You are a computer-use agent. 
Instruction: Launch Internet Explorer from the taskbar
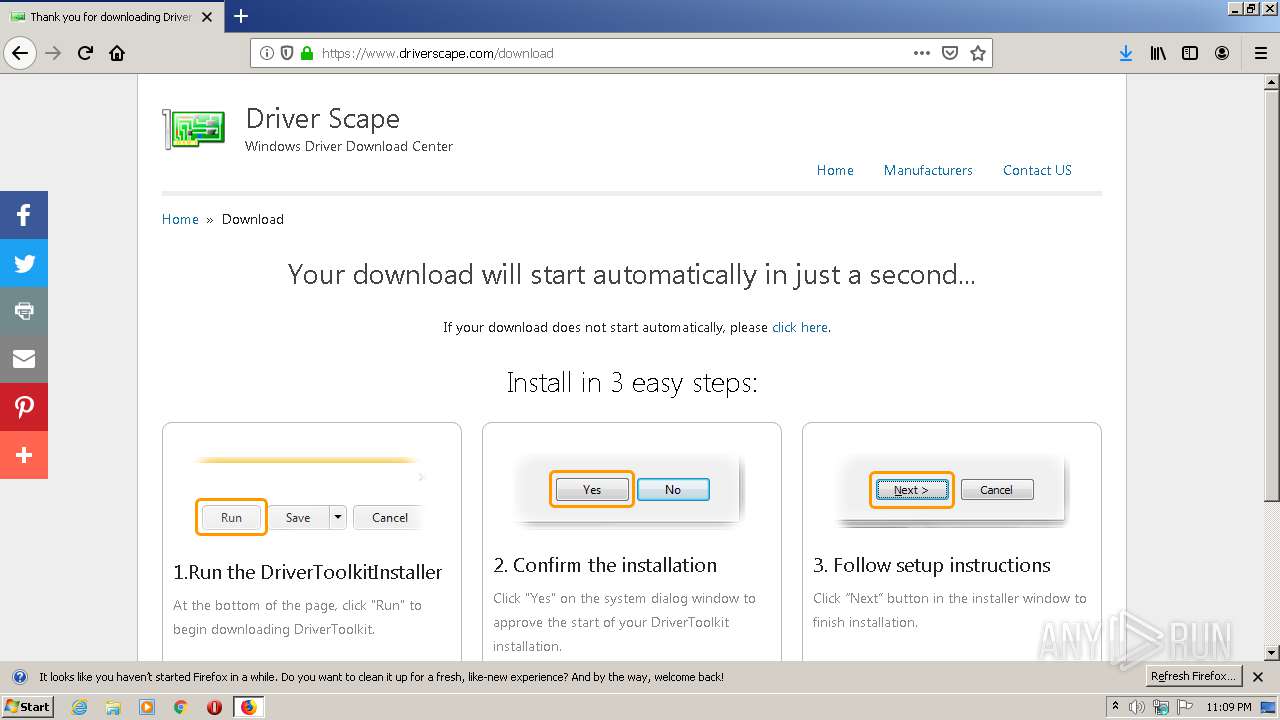point(79,707)
